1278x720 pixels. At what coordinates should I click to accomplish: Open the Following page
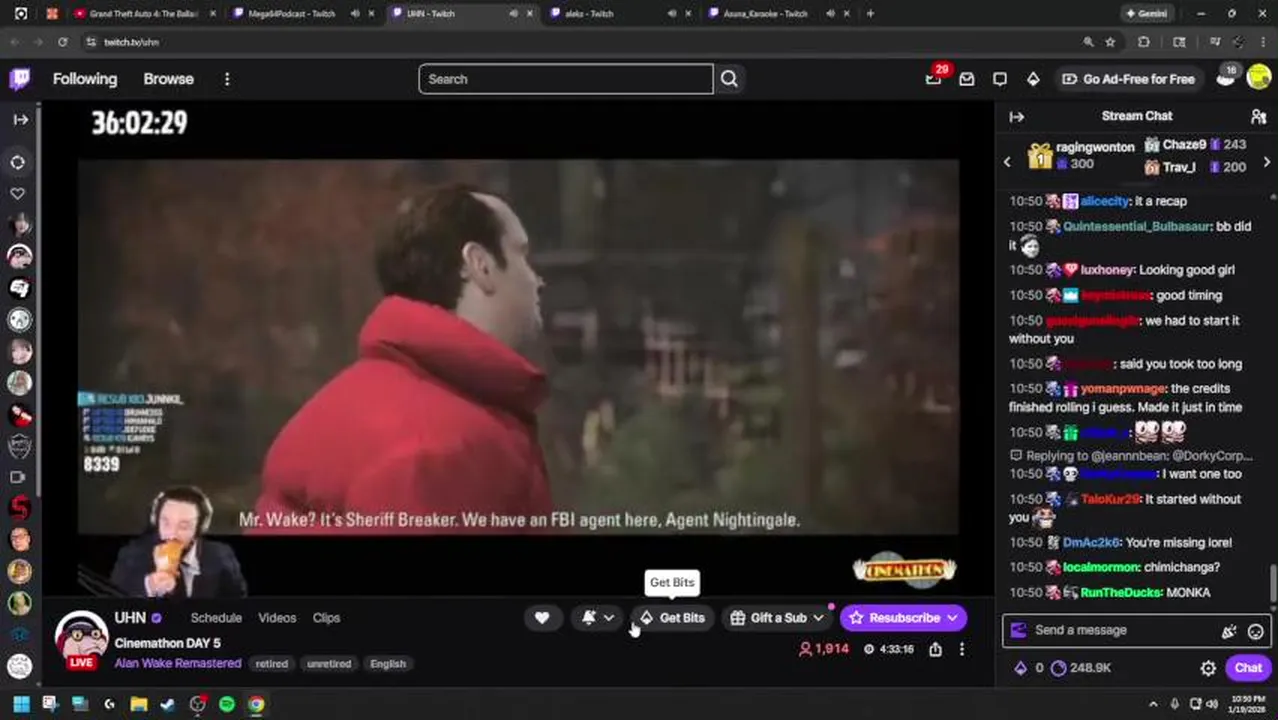(x=85, y=79)
